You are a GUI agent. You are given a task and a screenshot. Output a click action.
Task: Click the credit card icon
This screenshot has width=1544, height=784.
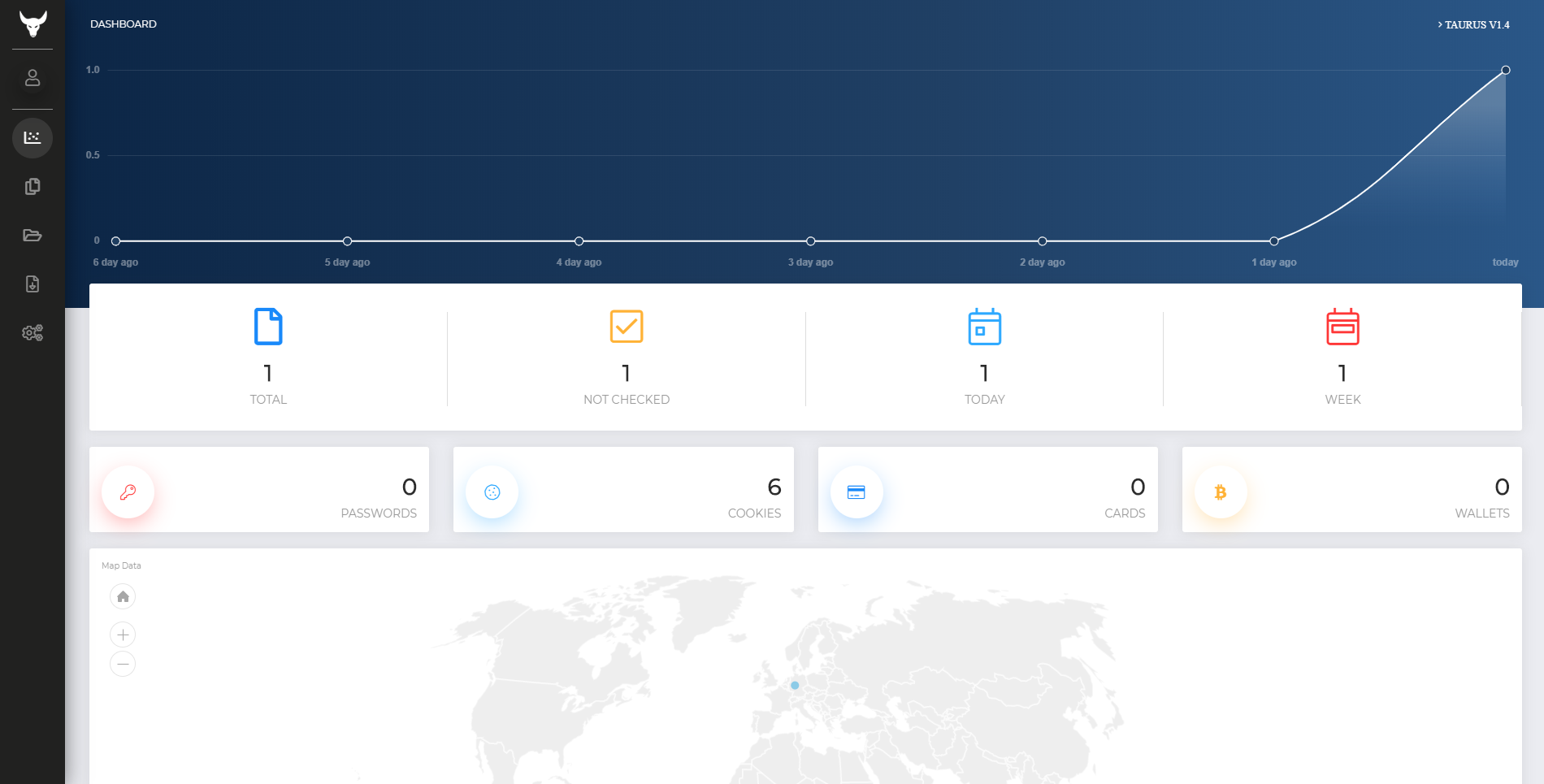(x=857, y=492)
